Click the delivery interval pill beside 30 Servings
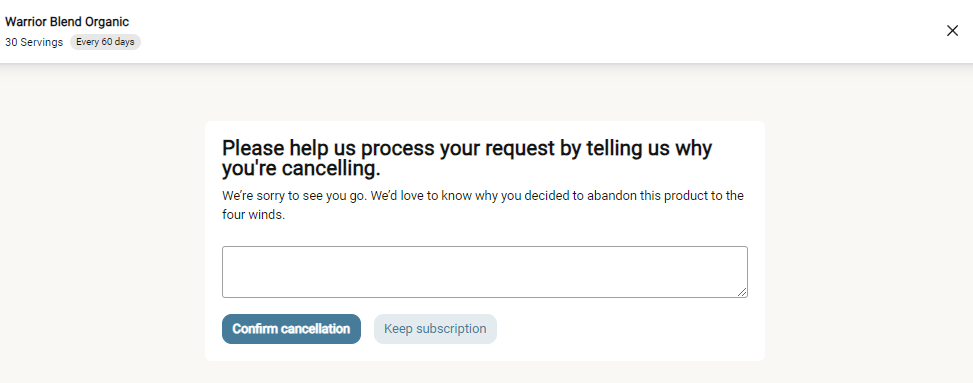Screen dimensions: 973x383 (x=105, y=42)
